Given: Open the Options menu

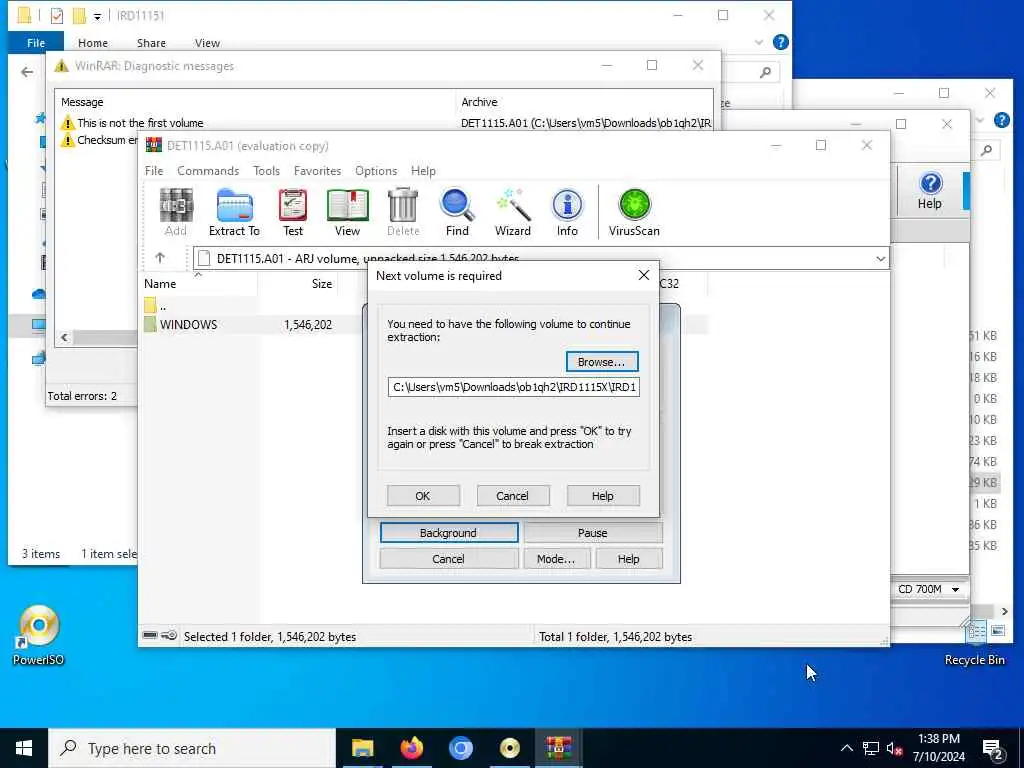Looking at the screenshot, I should pos(376,170).
